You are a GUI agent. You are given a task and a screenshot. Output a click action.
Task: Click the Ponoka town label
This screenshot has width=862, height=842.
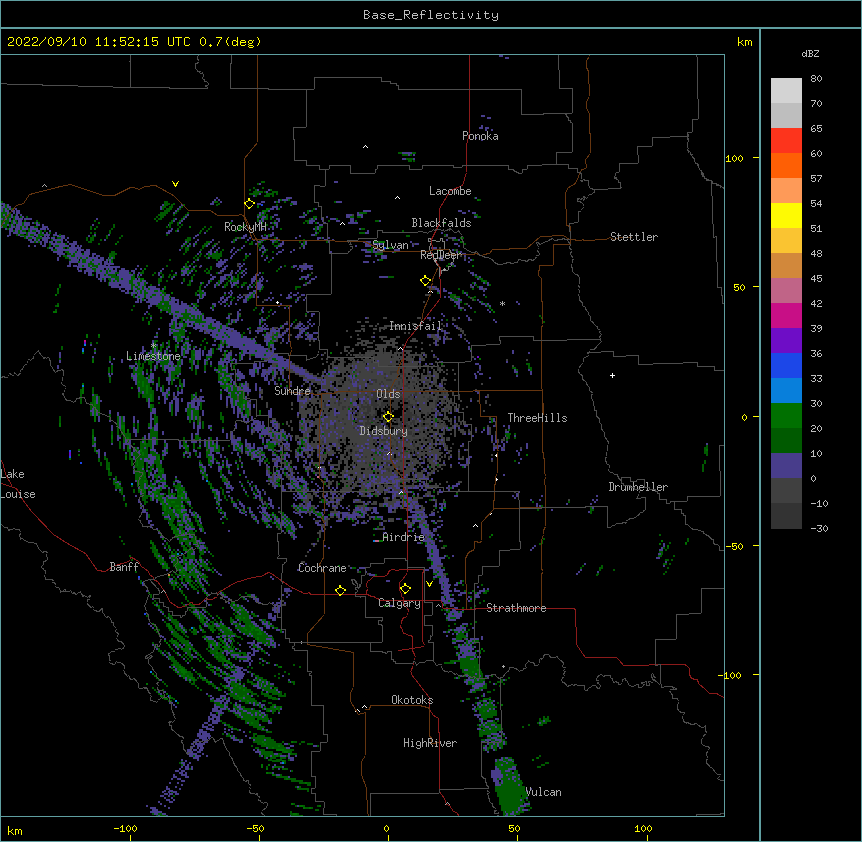coord(480,136)
